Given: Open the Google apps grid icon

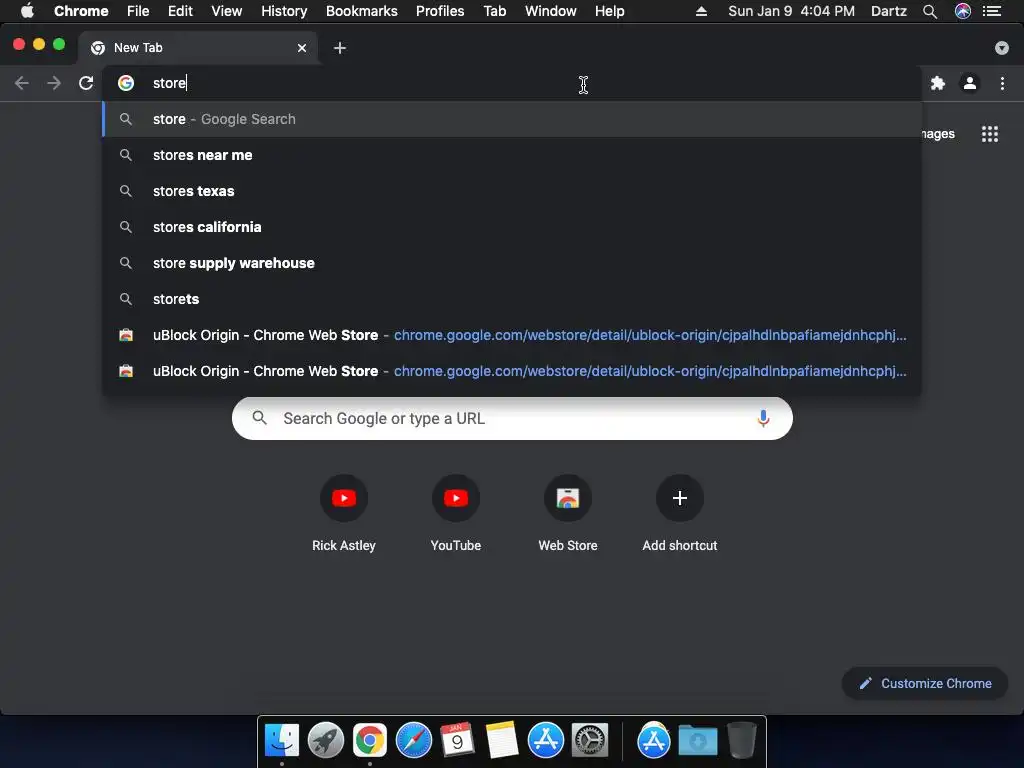Looking at the screenshot, I should (x=990, y=134).
